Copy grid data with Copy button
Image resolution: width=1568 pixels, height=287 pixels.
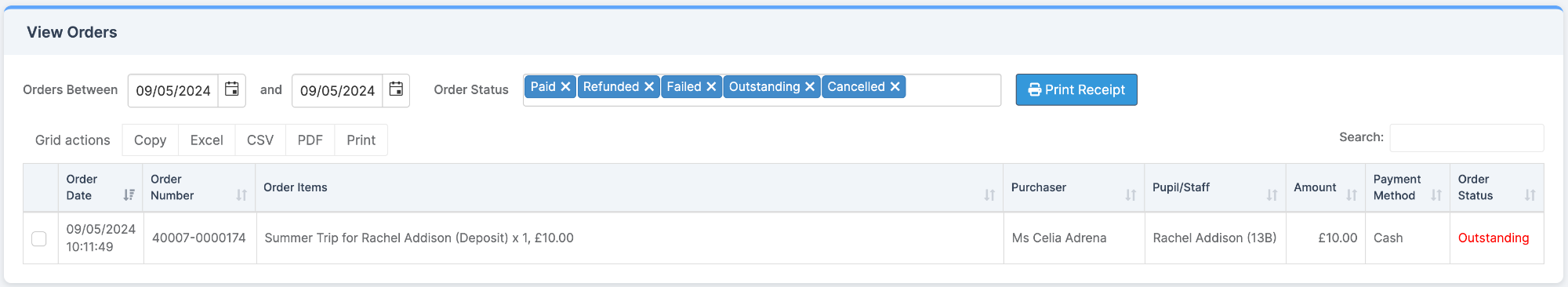[150, 140]
